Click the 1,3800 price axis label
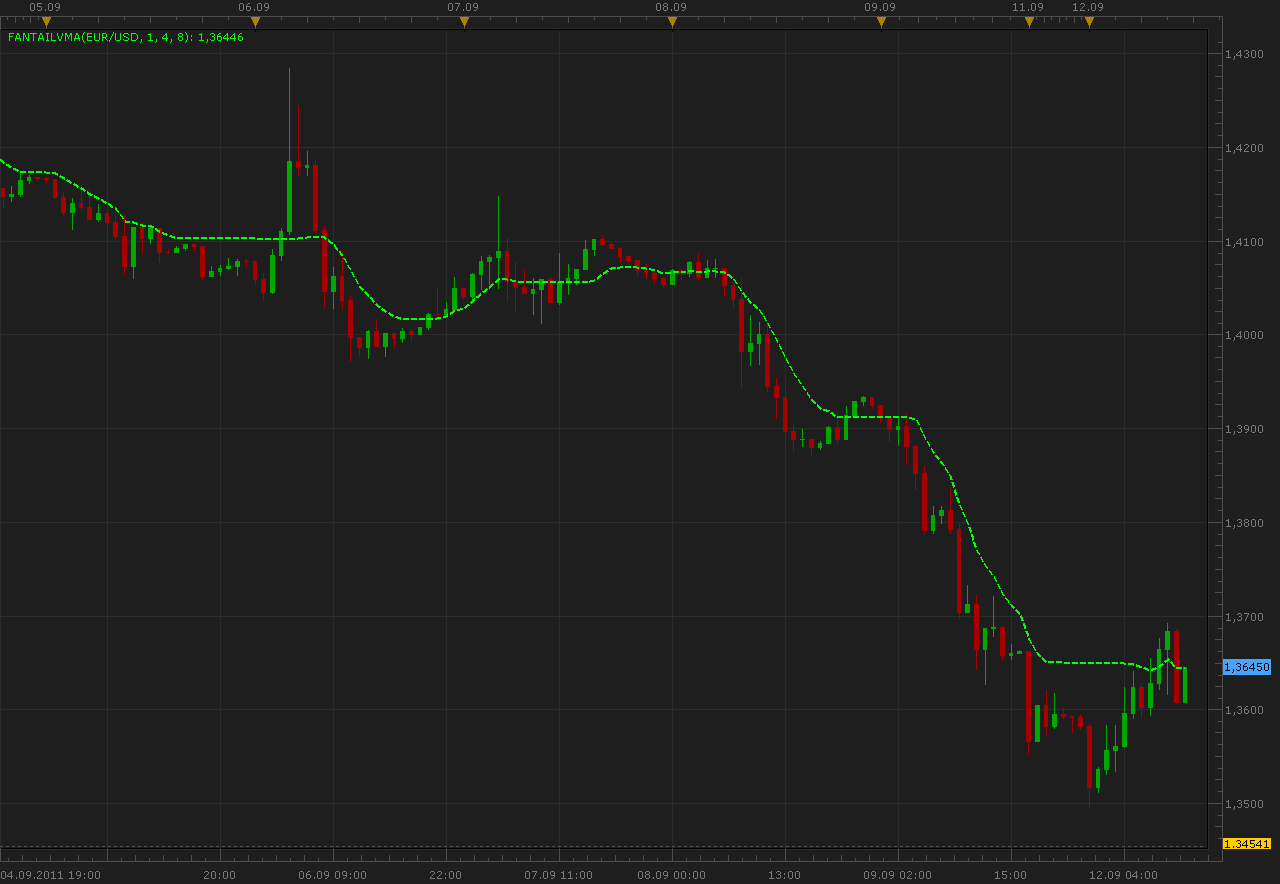 [x=1244, y=523]
